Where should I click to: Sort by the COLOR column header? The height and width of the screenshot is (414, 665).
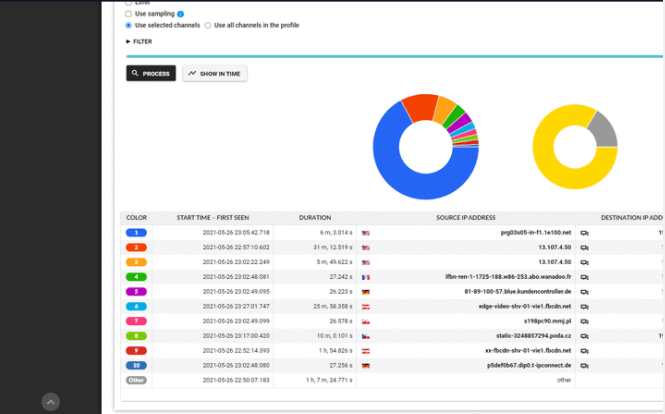coord(137,218)
